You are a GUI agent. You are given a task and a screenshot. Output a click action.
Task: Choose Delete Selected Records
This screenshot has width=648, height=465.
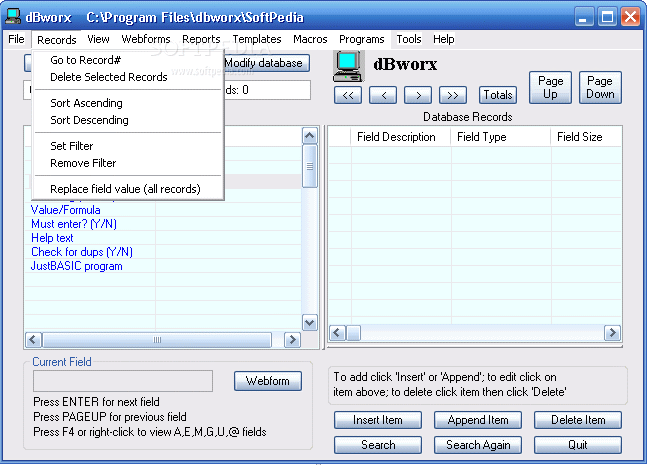point(128,77)
